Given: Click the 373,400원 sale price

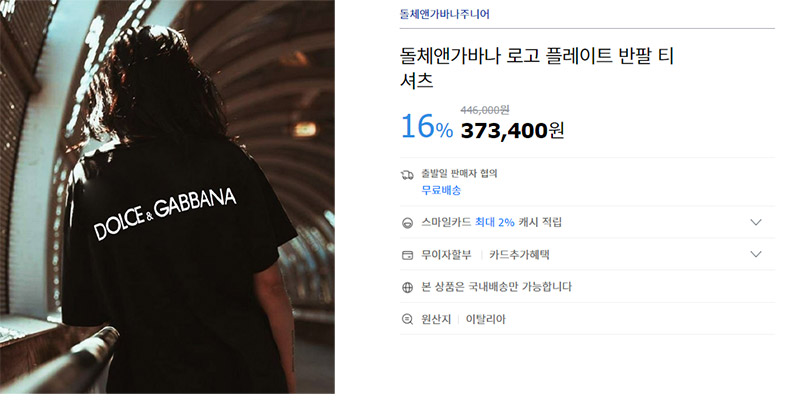Looking at the screenshot, I should [x=512, y=131].
